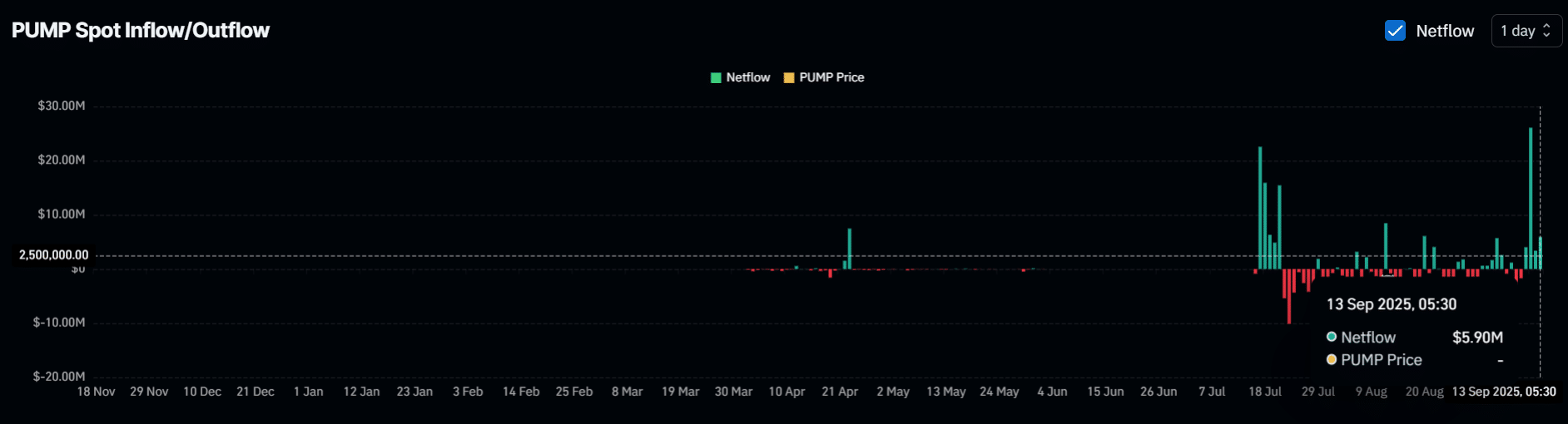Click the 18 Nov x-axis label
The image size is (1568, 424).
coord(96,392)
